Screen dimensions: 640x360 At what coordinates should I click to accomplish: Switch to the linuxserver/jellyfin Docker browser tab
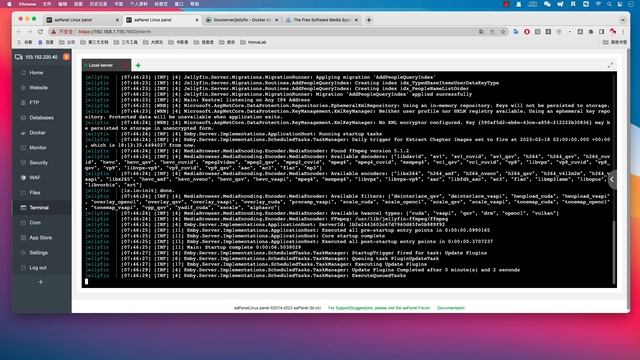(242, 20)
